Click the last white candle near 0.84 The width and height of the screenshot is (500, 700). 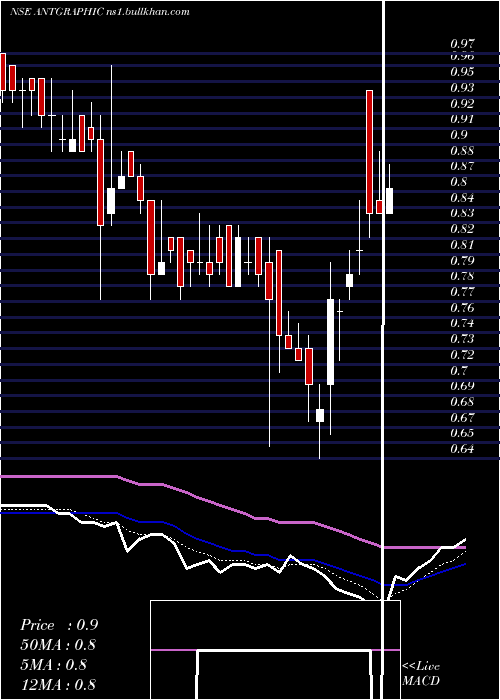pyautogui.click(x=389, y=201)
